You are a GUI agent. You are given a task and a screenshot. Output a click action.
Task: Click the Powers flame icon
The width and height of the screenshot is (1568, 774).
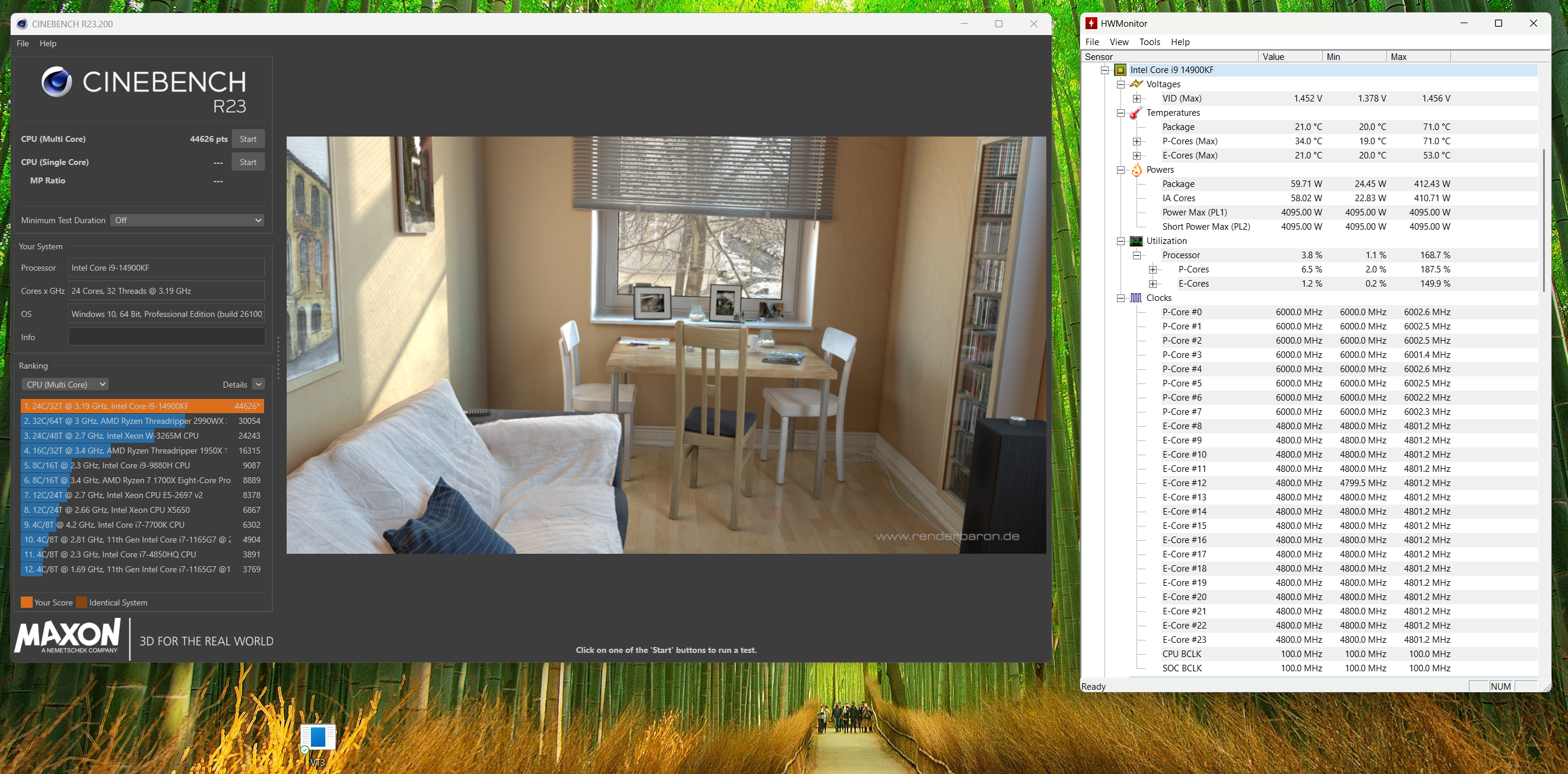point(1136,170)
